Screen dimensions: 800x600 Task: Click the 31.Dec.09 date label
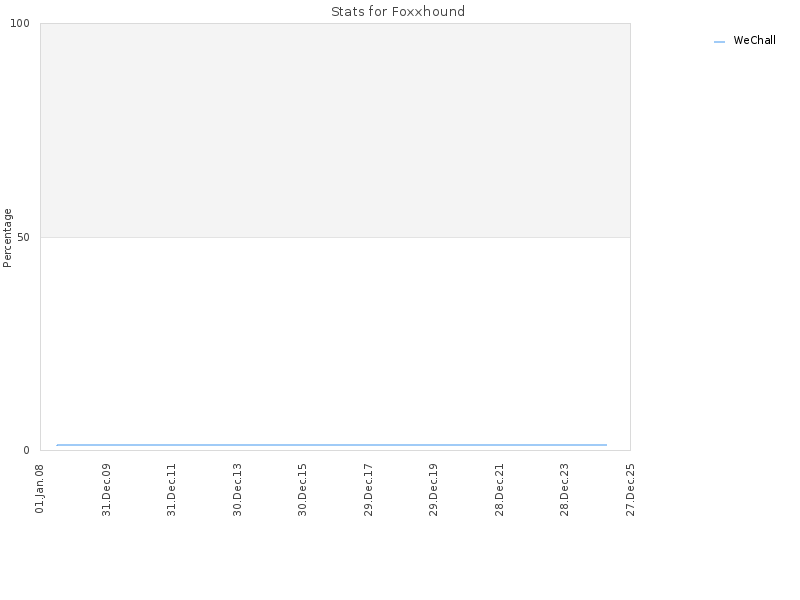(x=106, y=490)
